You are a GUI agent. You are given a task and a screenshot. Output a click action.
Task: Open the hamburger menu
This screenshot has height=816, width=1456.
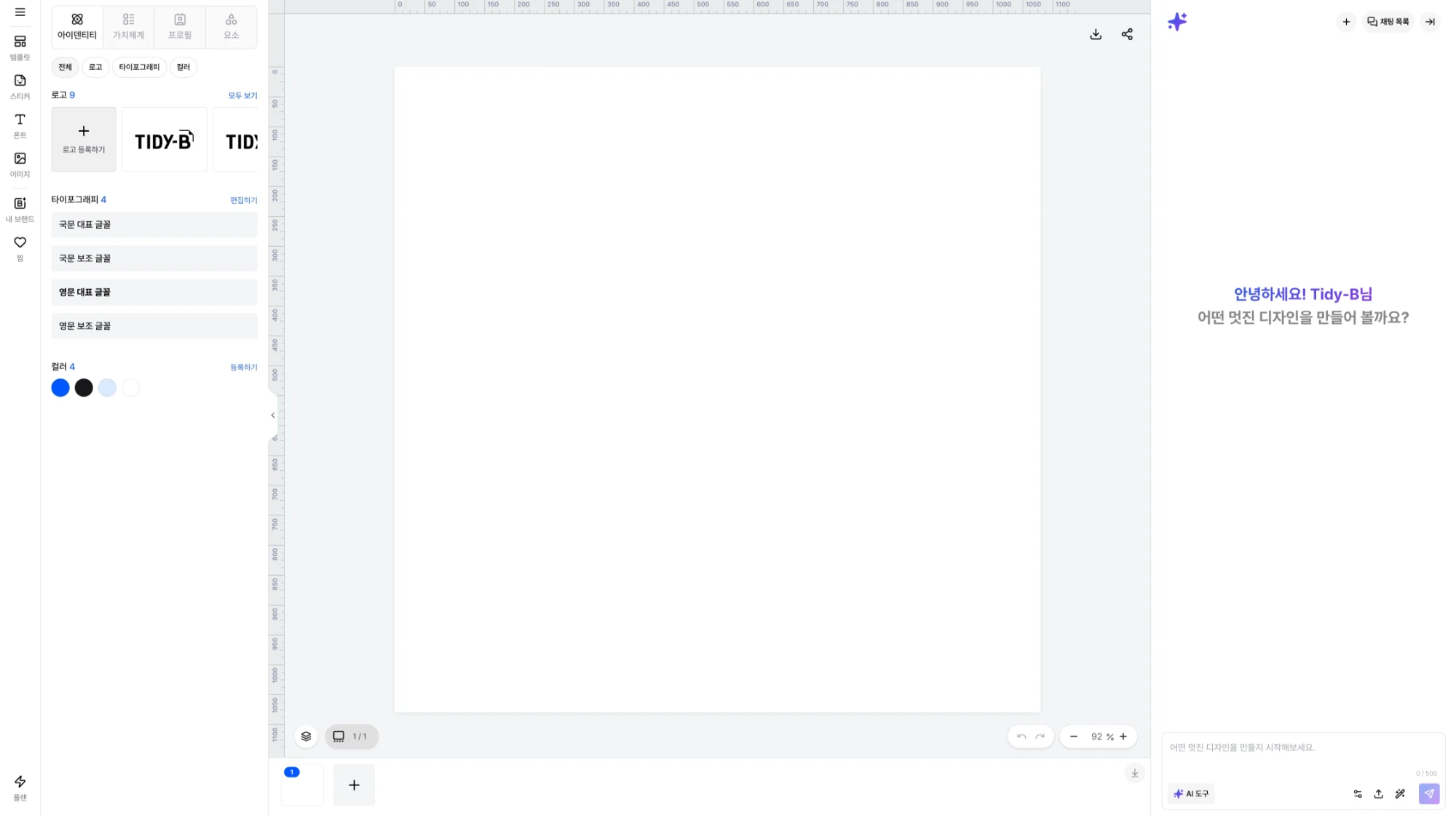coord(20,12)
